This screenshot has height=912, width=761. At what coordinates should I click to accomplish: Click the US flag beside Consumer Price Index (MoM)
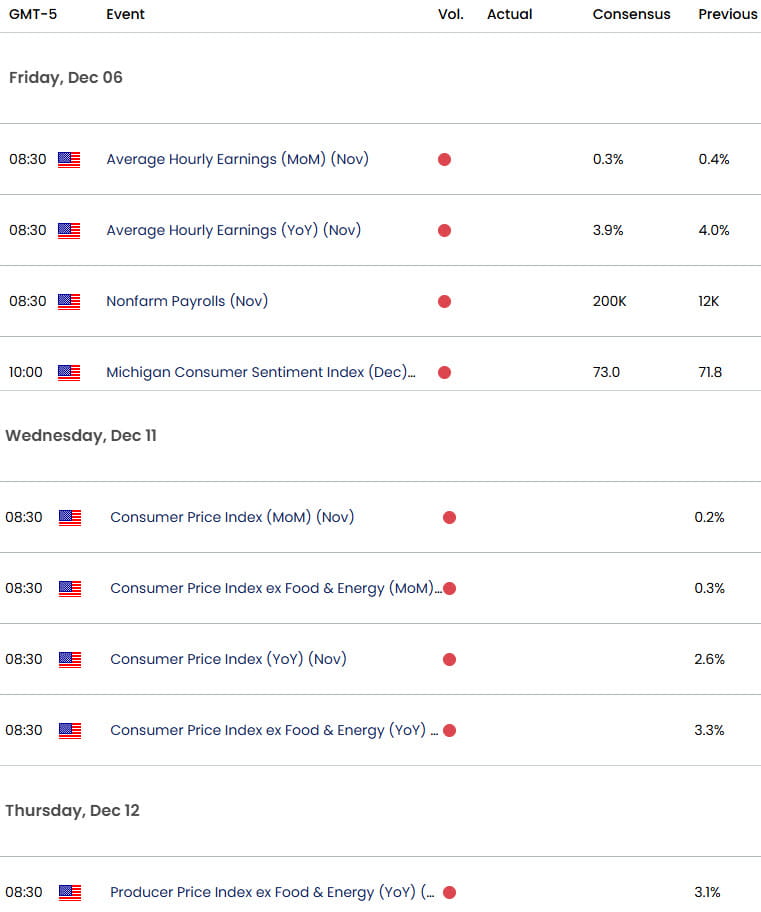click(68, 517)
